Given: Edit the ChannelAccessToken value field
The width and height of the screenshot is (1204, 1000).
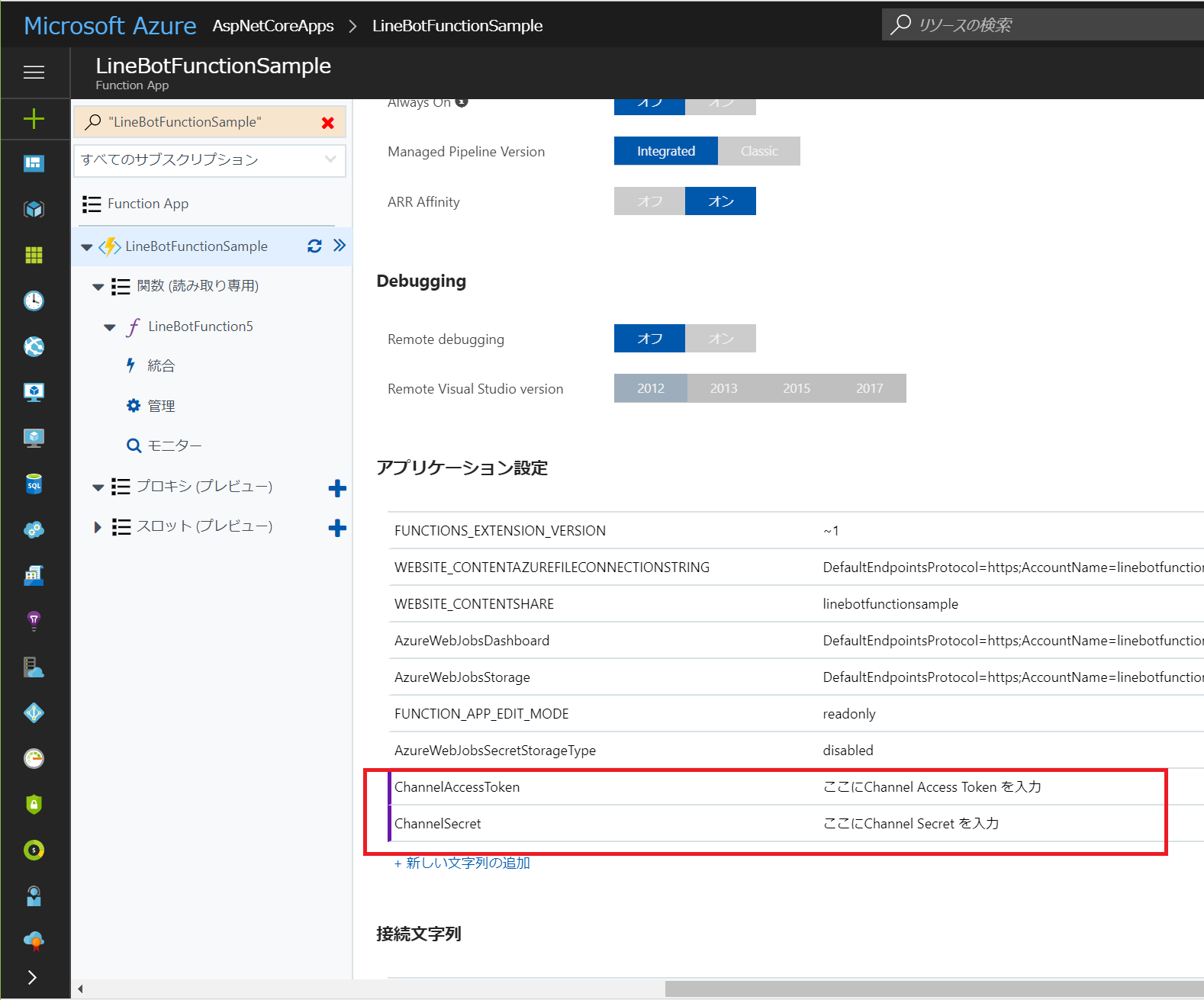Looking at the screenshot, I should 932,787.
